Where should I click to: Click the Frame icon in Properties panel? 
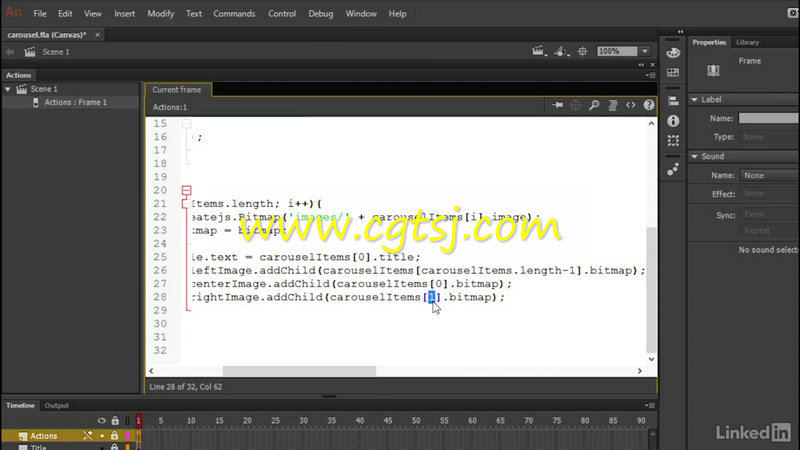point(713,70)
